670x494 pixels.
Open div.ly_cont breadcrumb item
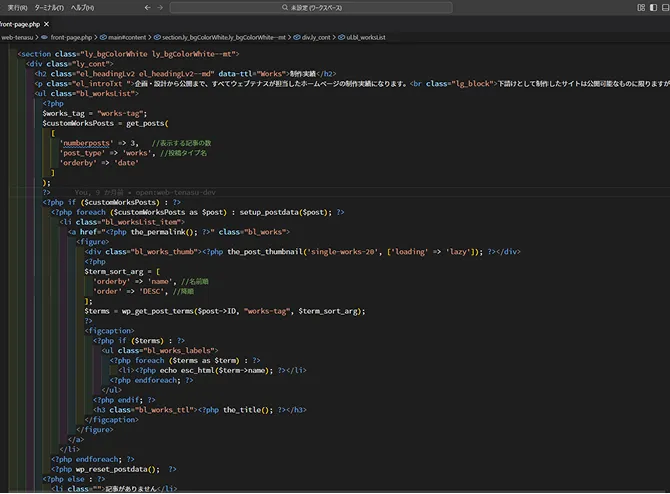[x=316, y=38]
